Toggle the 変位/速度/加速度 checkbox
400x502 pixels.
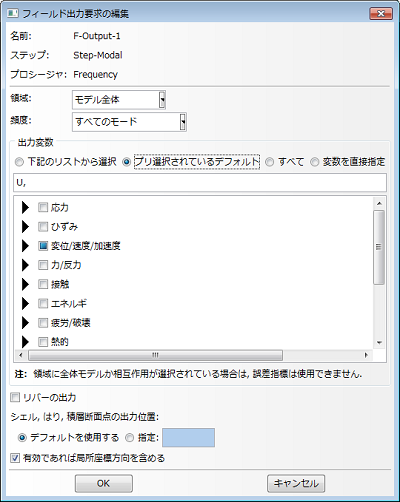(43, 246)
